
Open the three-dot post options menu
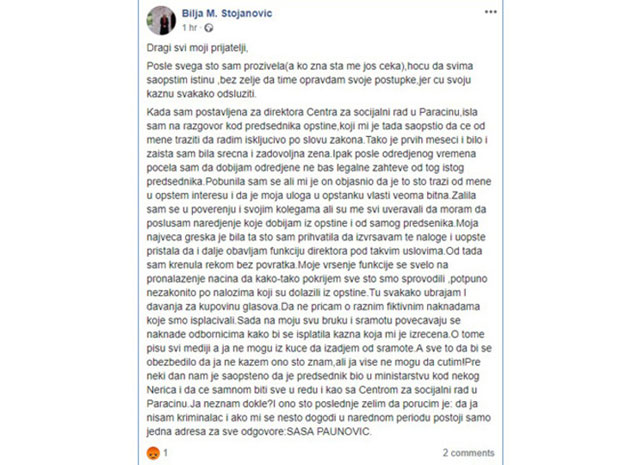491,12
